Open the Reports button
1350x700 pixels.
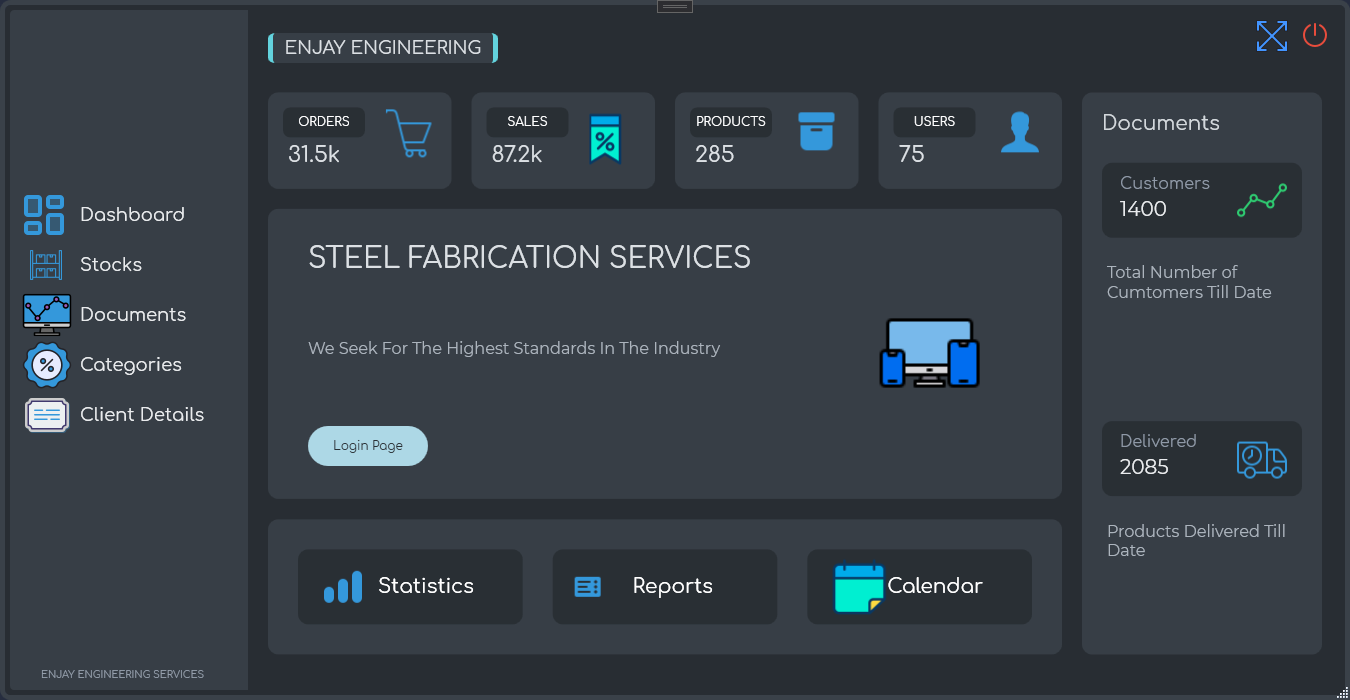[x=664, y=587]
